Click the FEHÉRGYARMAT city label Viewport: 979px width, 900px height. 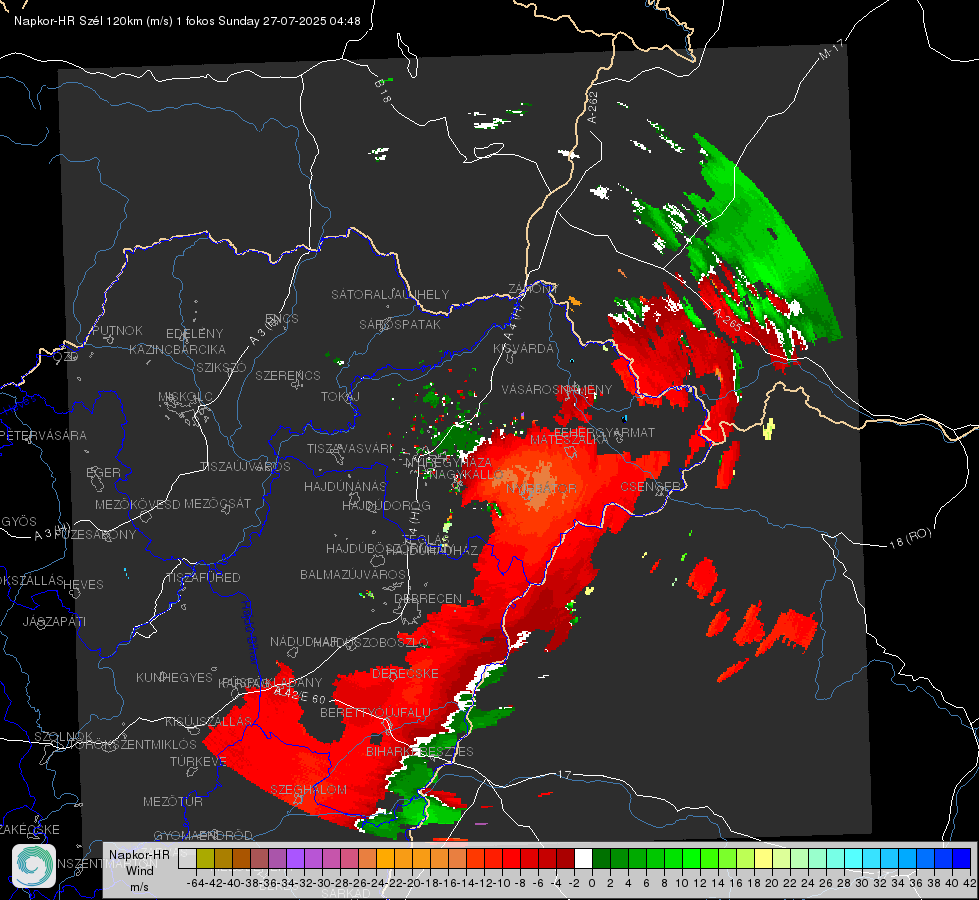click(x=604, y=432)
